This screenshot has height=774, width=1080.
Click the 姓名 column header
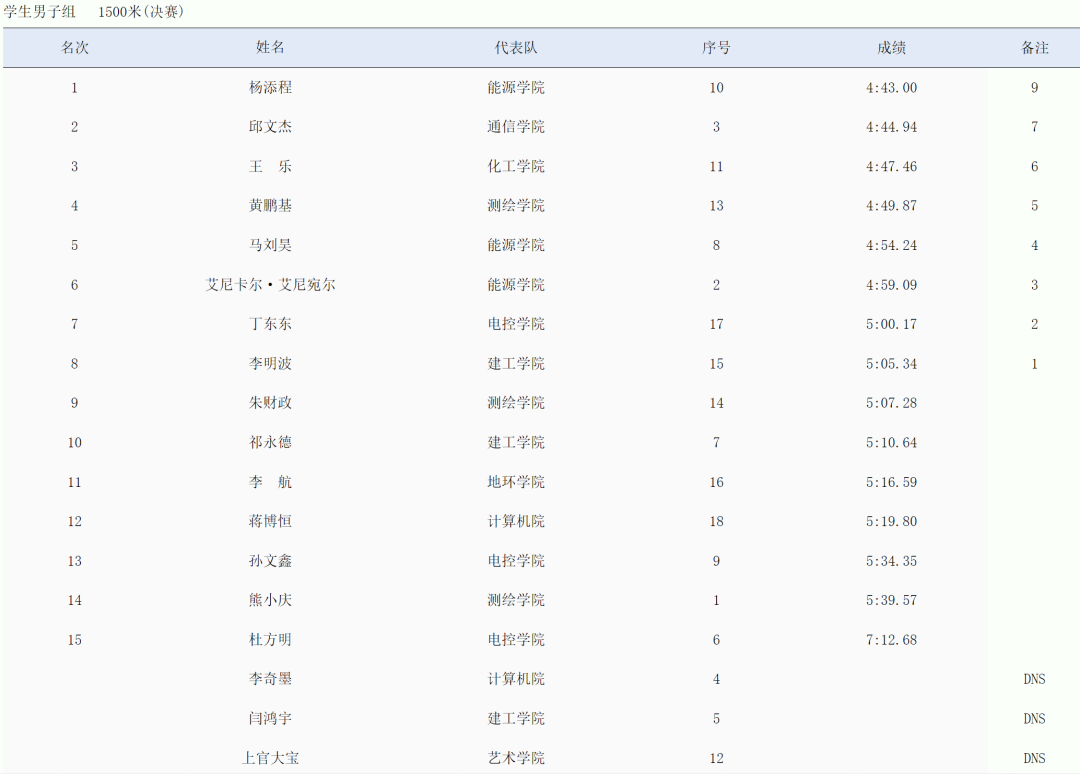pyautogui.click(x=271, y=48)
